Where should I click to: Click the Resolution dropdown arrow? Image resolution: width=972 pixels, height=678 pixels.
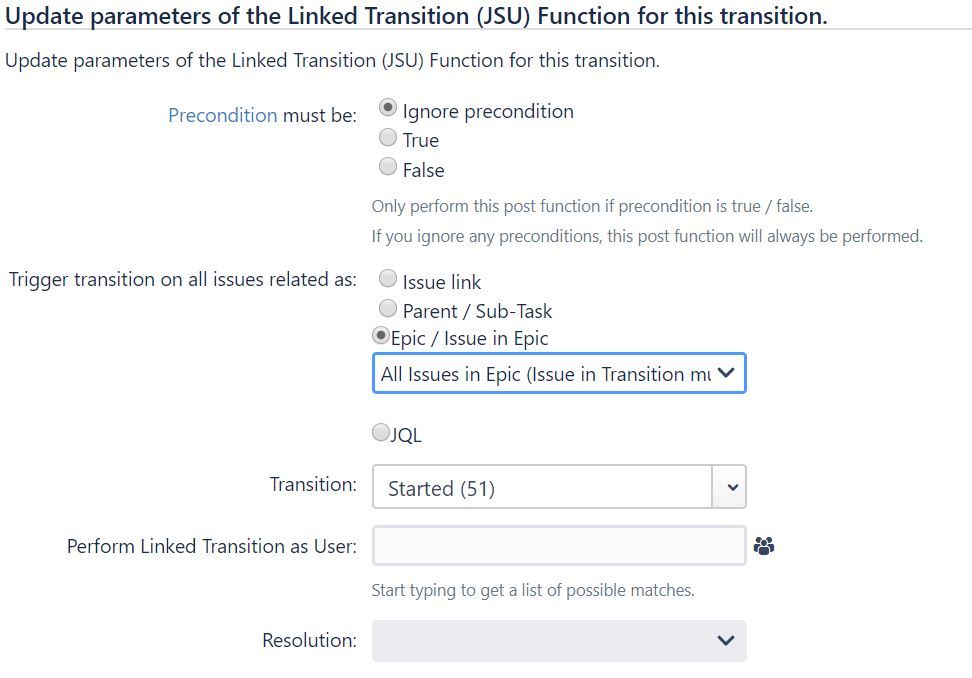pos(725,640)
